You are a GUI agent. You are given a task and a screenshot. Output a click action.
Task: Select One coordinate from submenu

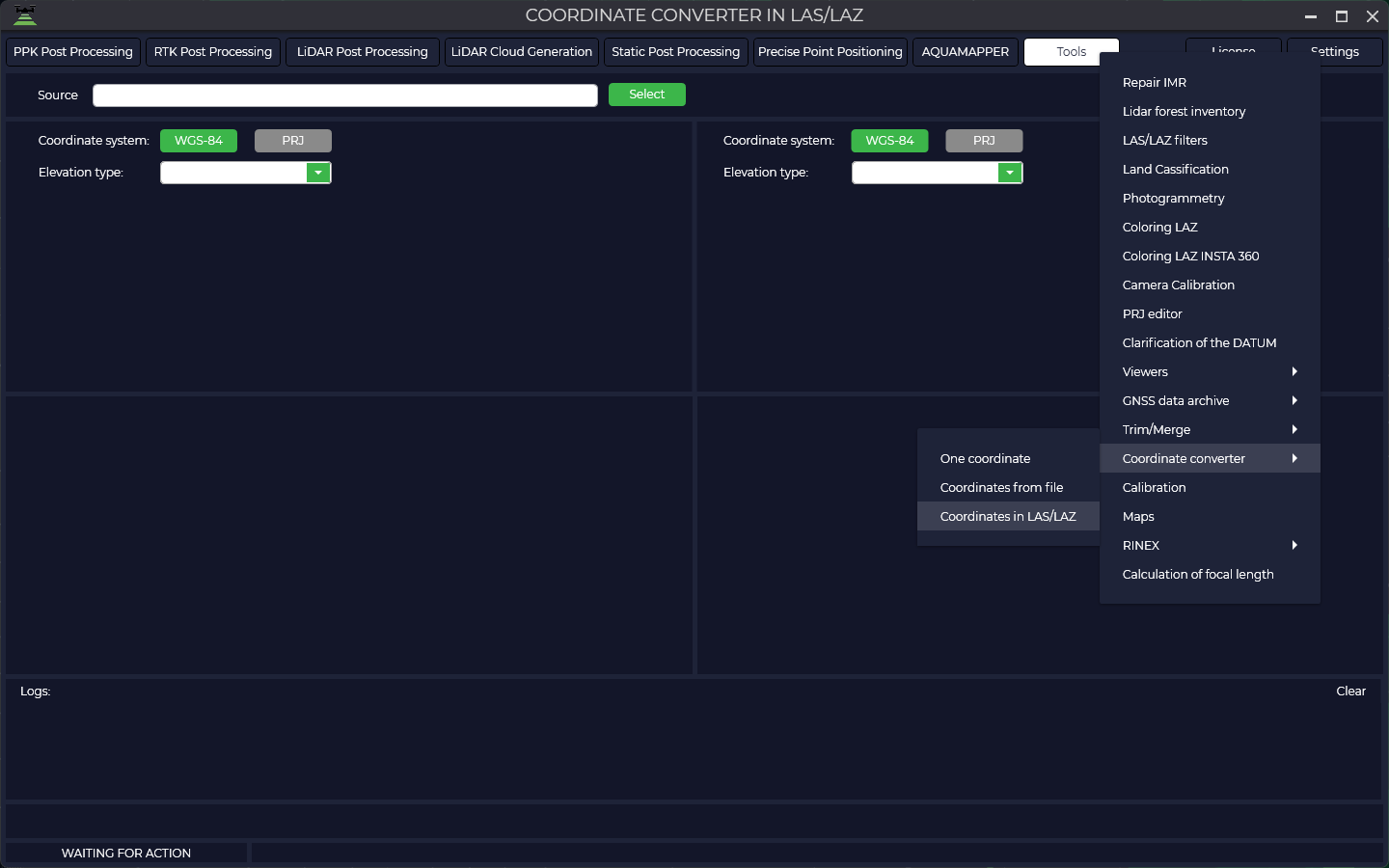click(985, 458)
